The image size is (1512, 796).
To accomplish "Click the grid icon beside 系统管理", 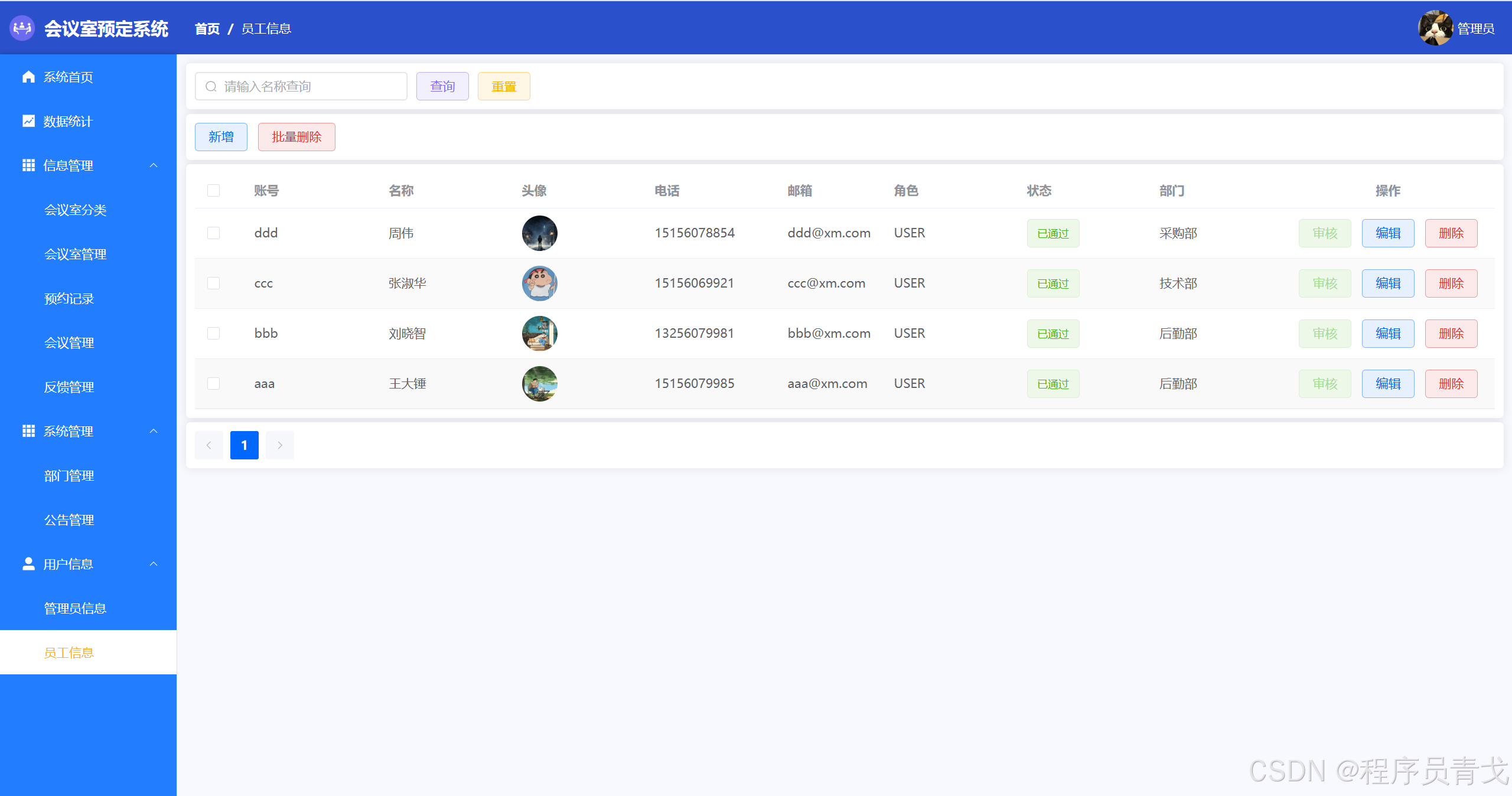I will coord(28,431).
